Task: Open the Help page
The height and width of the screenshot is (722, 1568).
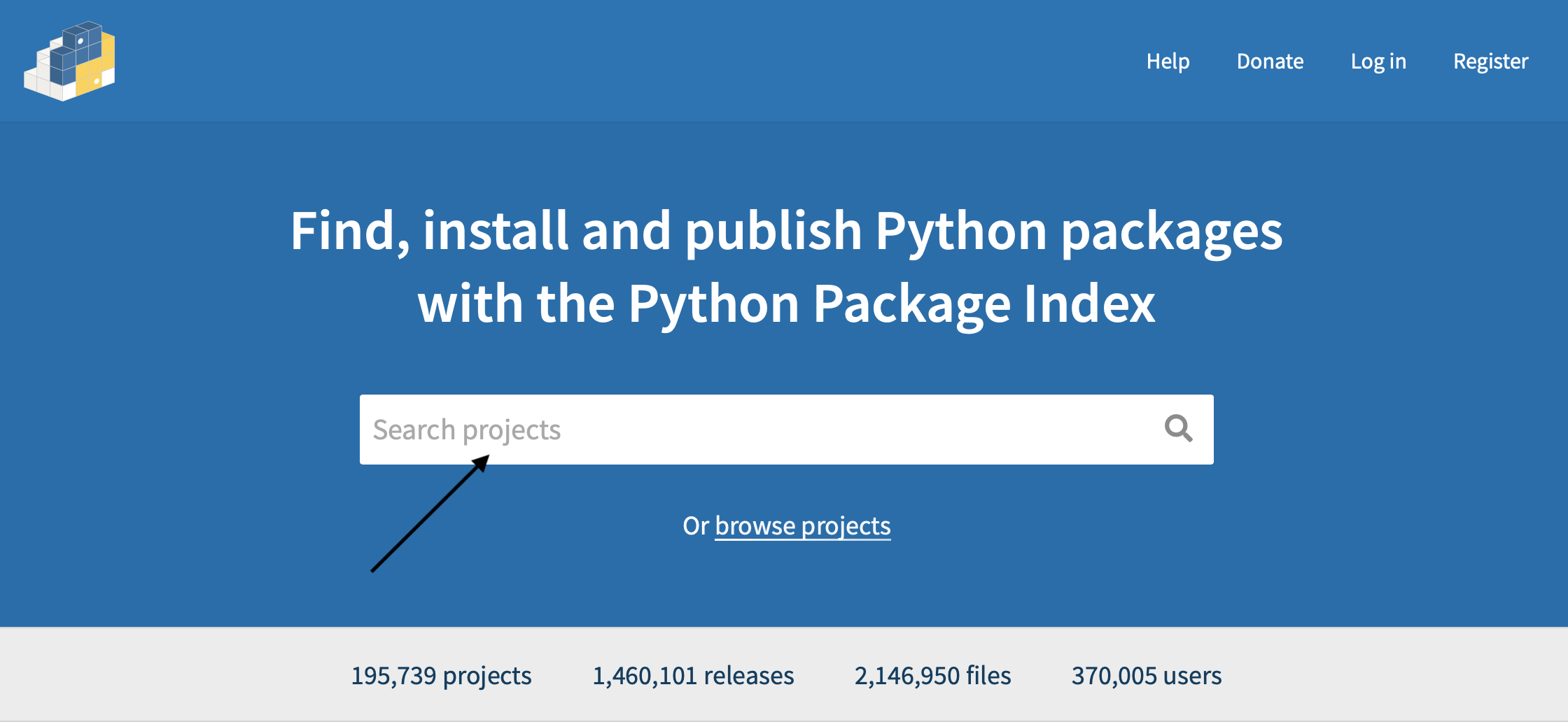Action: (1168, 62)
